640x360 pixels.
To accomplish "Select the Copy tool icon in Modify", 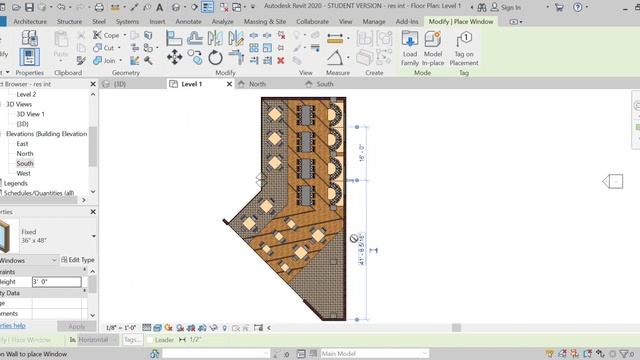I will click(x=195, y=57).
